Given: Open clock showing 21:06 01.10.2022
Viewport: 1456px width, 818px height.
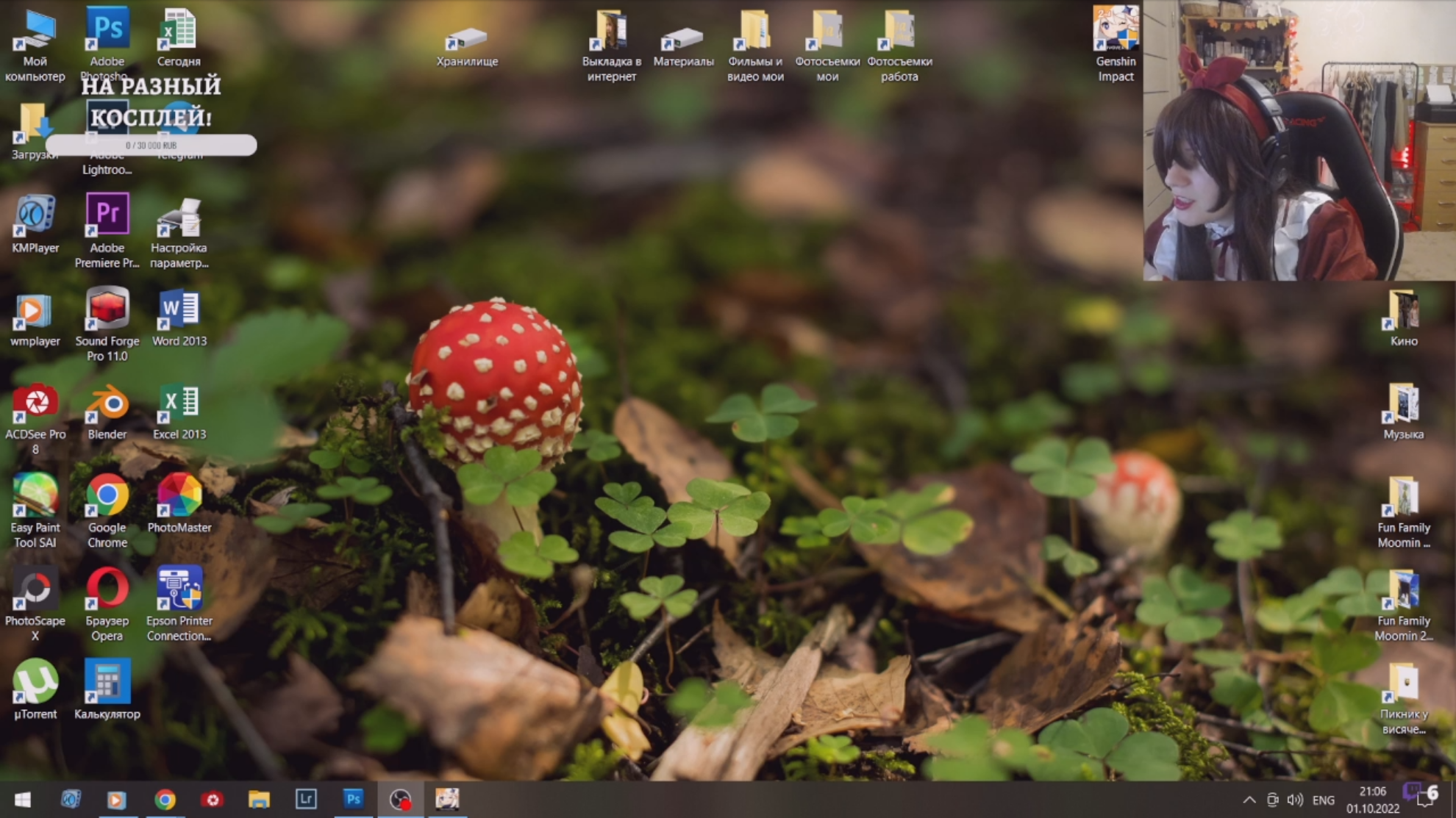Looking at the screenshot, I should [1372, 800].
